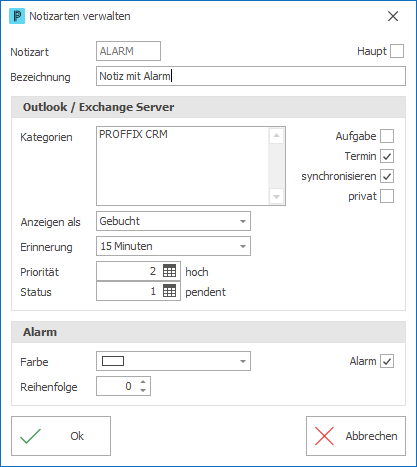Open the Erinnerung 15 Minuten dropdown
The image size is (417, 467).
click(243, 246)
